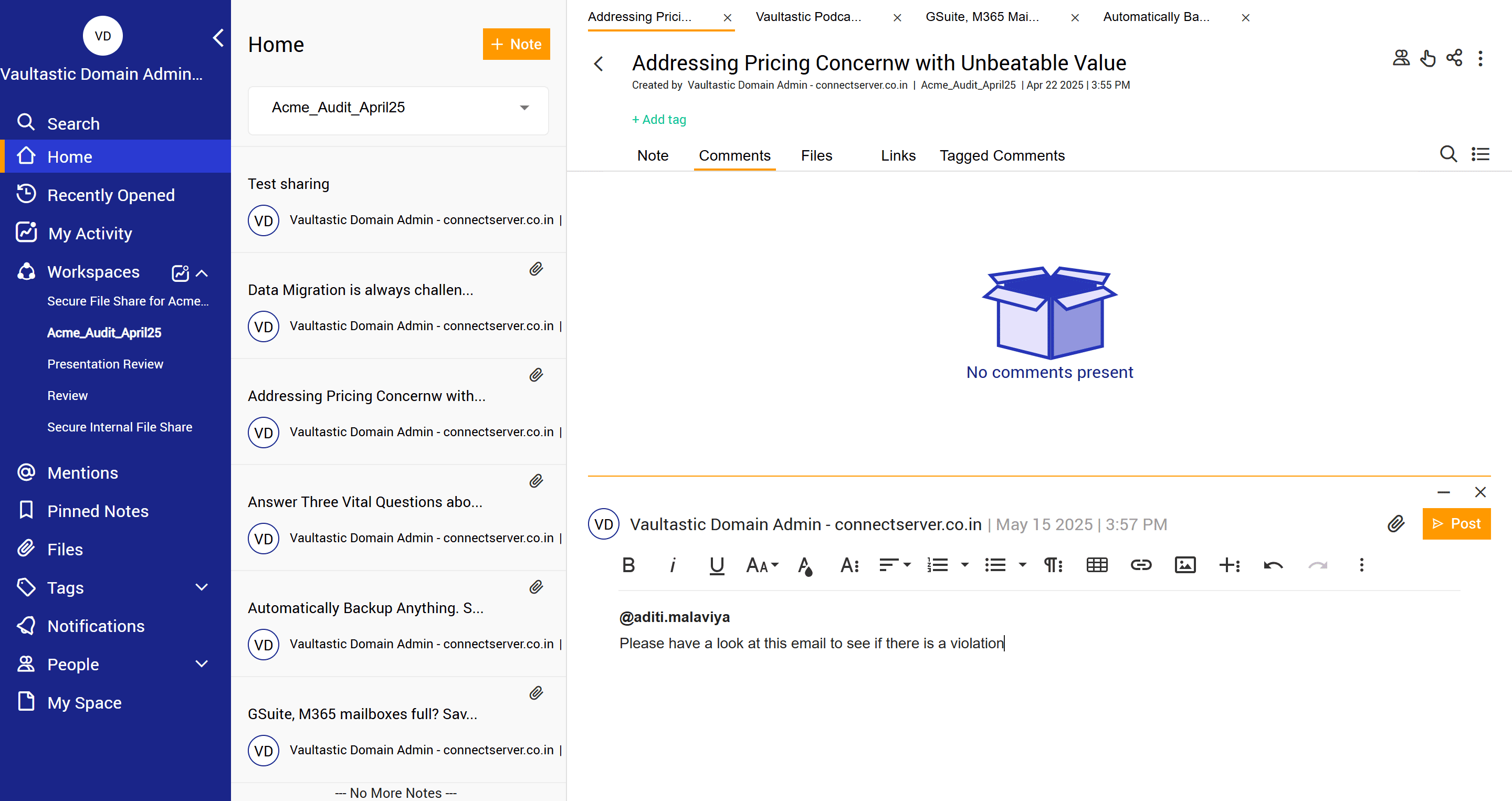
Task: Switch to the Files tab
Action: coord(816,155)
